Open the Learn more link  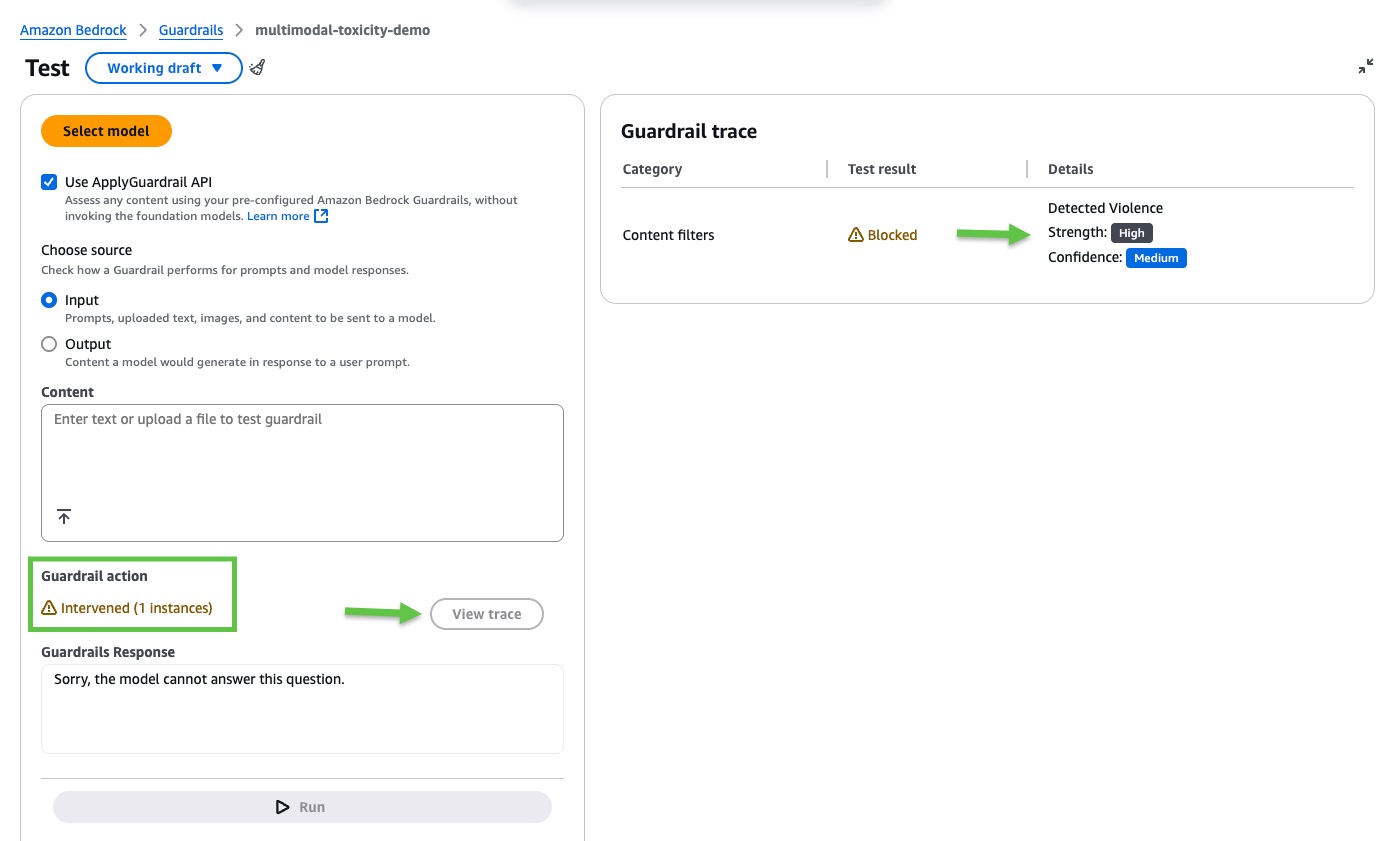pos(278,216)
